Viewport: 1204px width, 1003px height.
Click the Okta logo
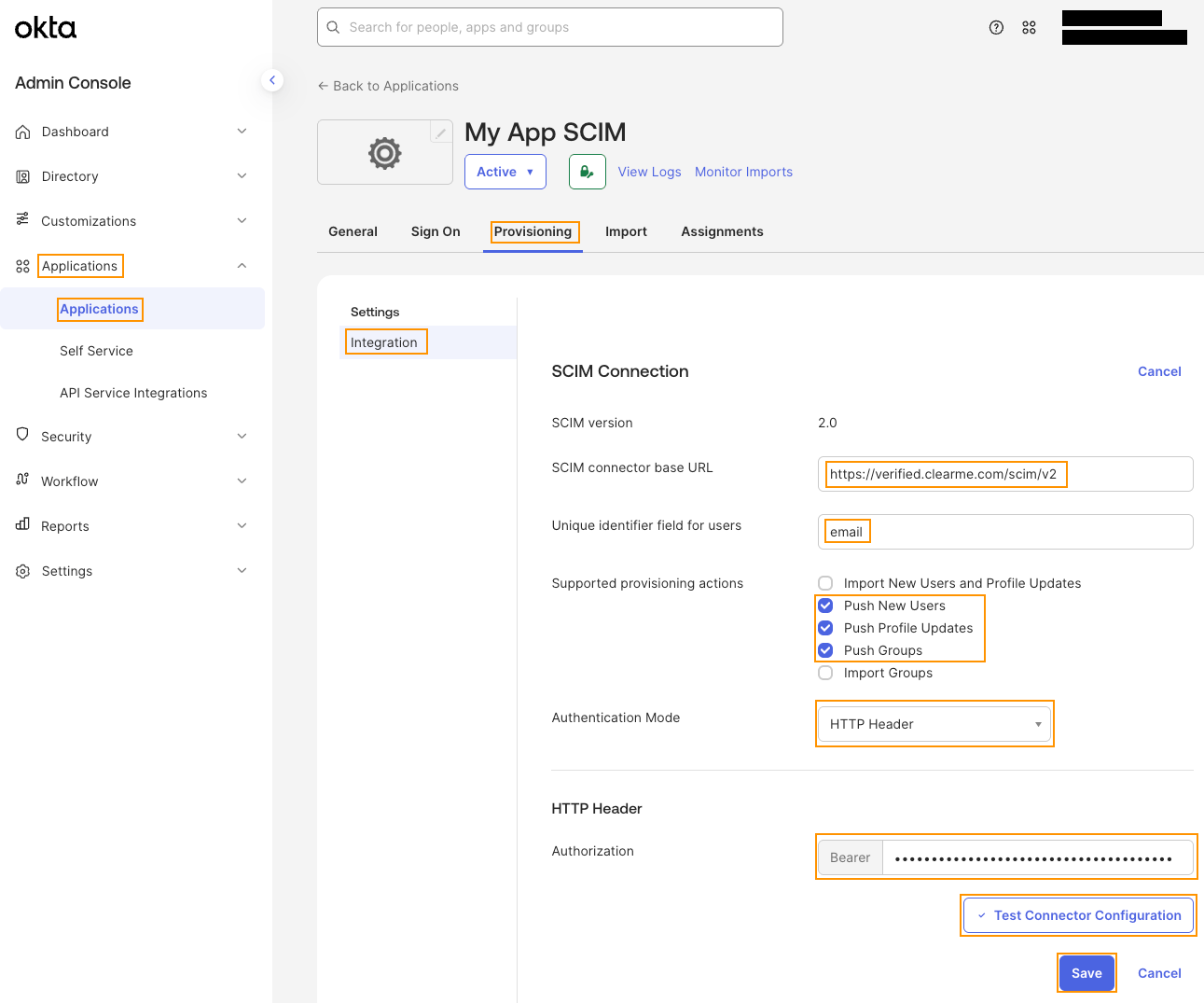(x=46, y=28)
